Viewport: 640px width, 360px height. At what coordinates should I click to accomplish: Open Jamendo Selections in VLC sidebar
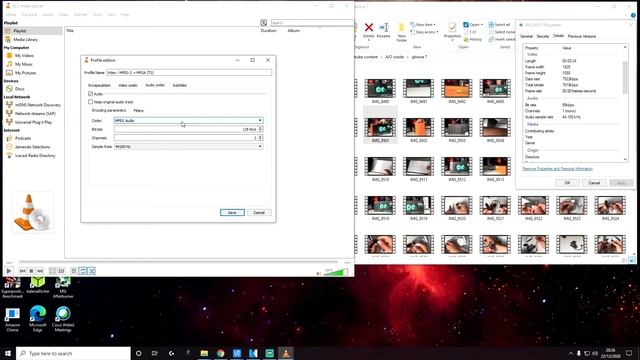click(x=33, y=147)
